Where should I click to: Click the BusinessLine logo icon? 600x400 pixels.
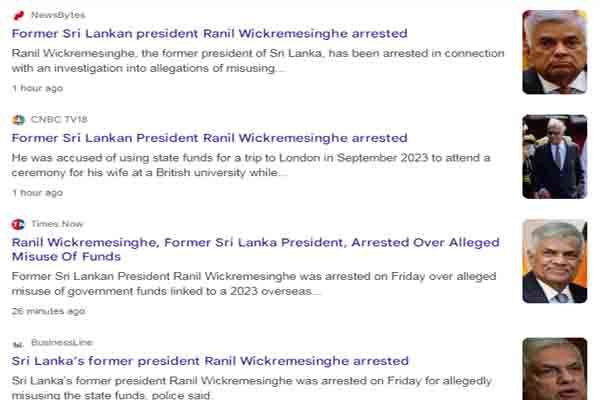pos(18,344)
